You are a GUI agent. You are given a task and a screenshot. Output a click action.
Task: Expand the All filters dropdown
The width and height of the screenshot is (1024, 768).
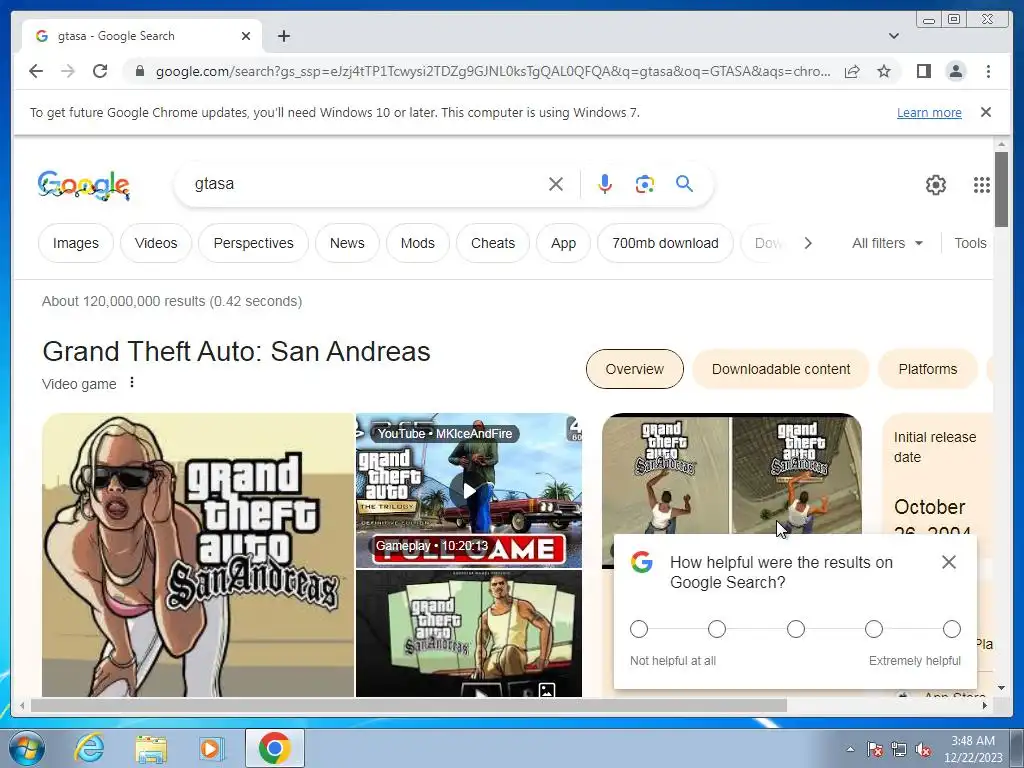(888, 243)
